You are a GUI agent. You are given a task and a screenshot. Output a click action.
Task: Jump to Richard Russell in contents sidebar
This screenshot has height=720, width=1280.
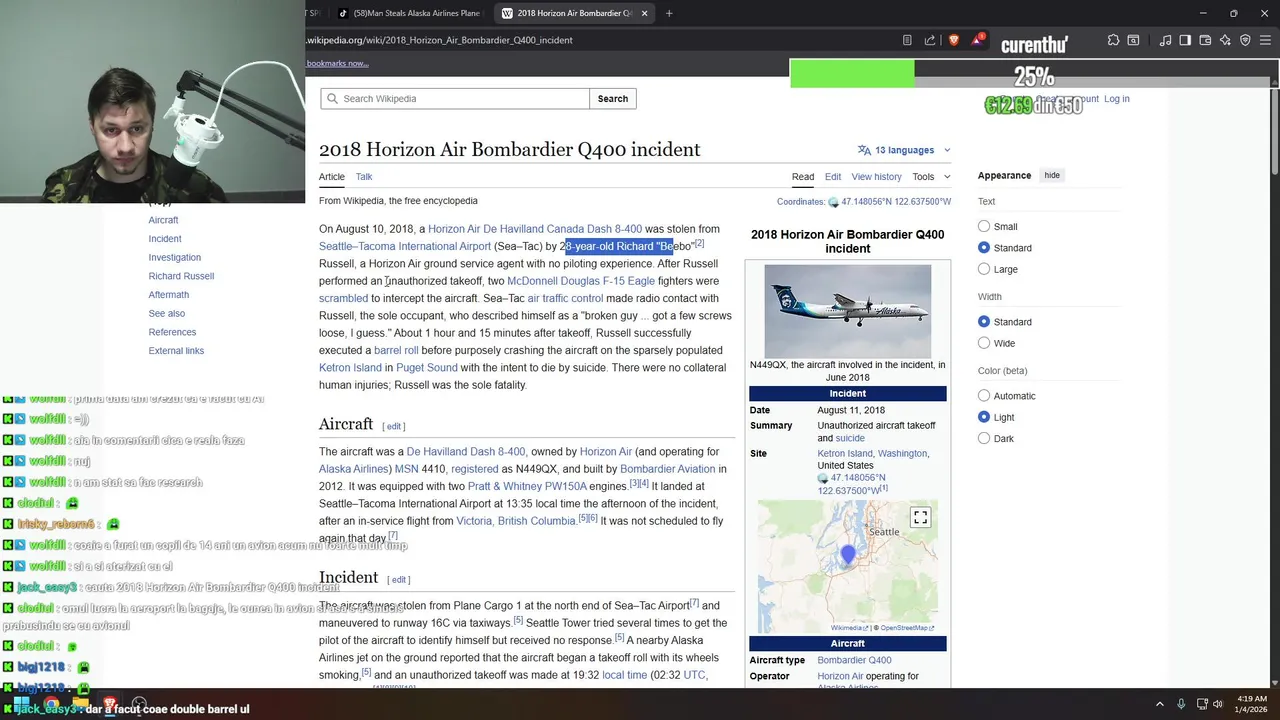181,276
